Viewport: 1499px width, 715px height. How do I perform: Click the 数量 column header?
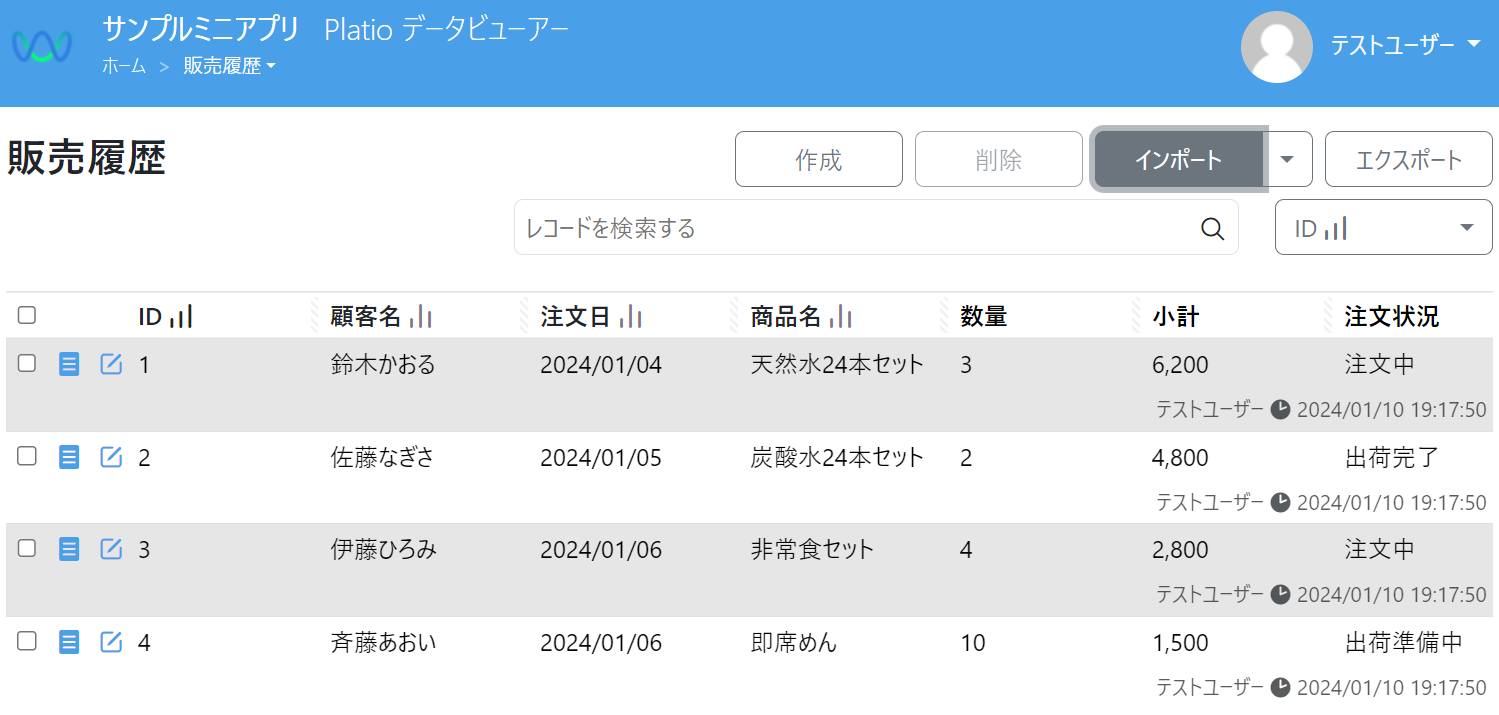pos(984,317)
